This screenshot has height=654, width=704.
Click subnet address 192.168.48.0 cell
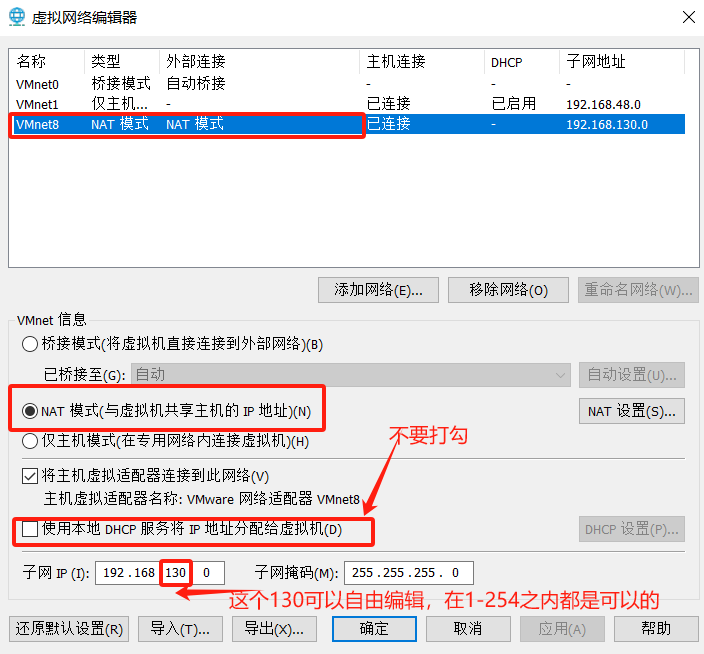click(x=603, y=105)
